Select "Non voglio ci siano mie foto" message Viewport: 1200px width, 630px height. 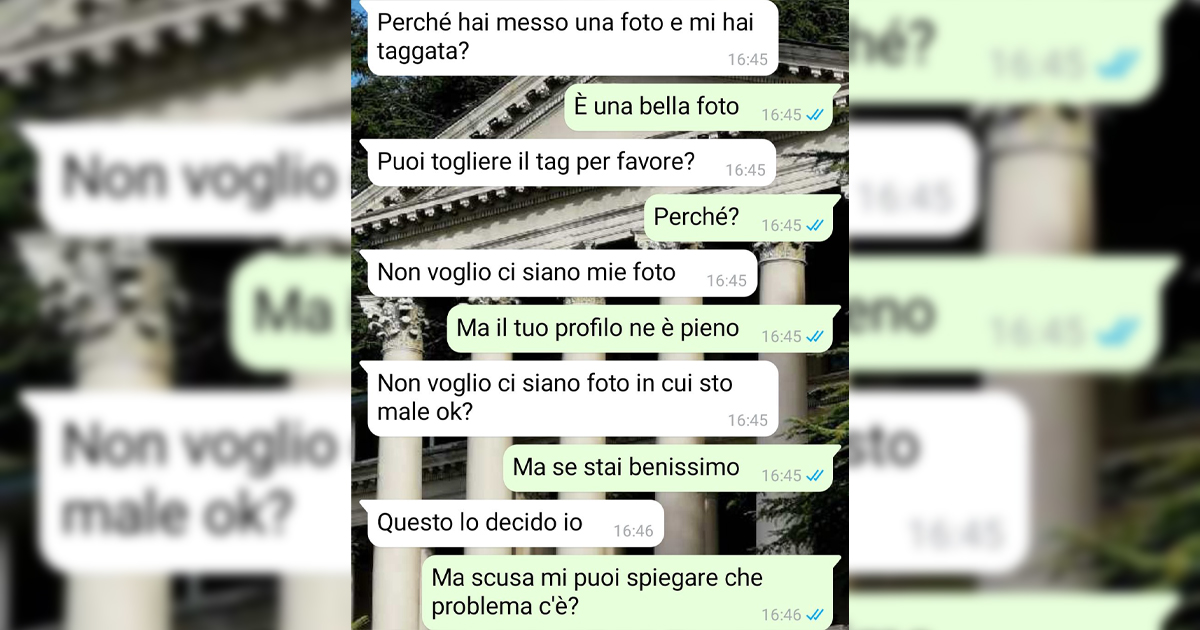click(562, 274)
